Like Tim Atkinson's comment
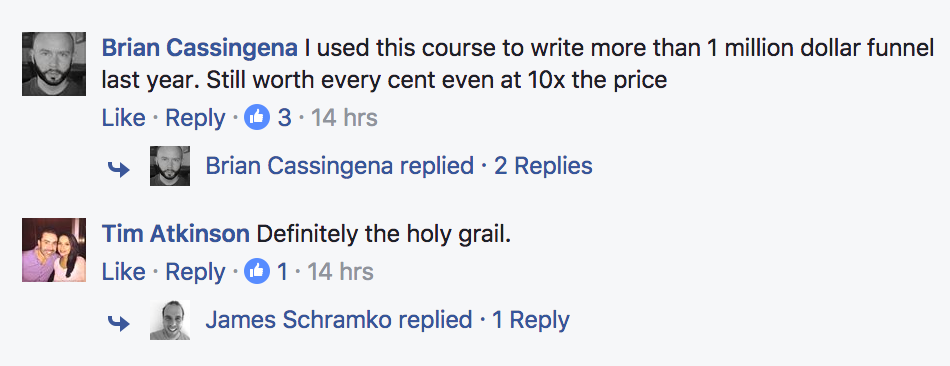Viewport: 950px width, 366px height. tap(124, 272)
